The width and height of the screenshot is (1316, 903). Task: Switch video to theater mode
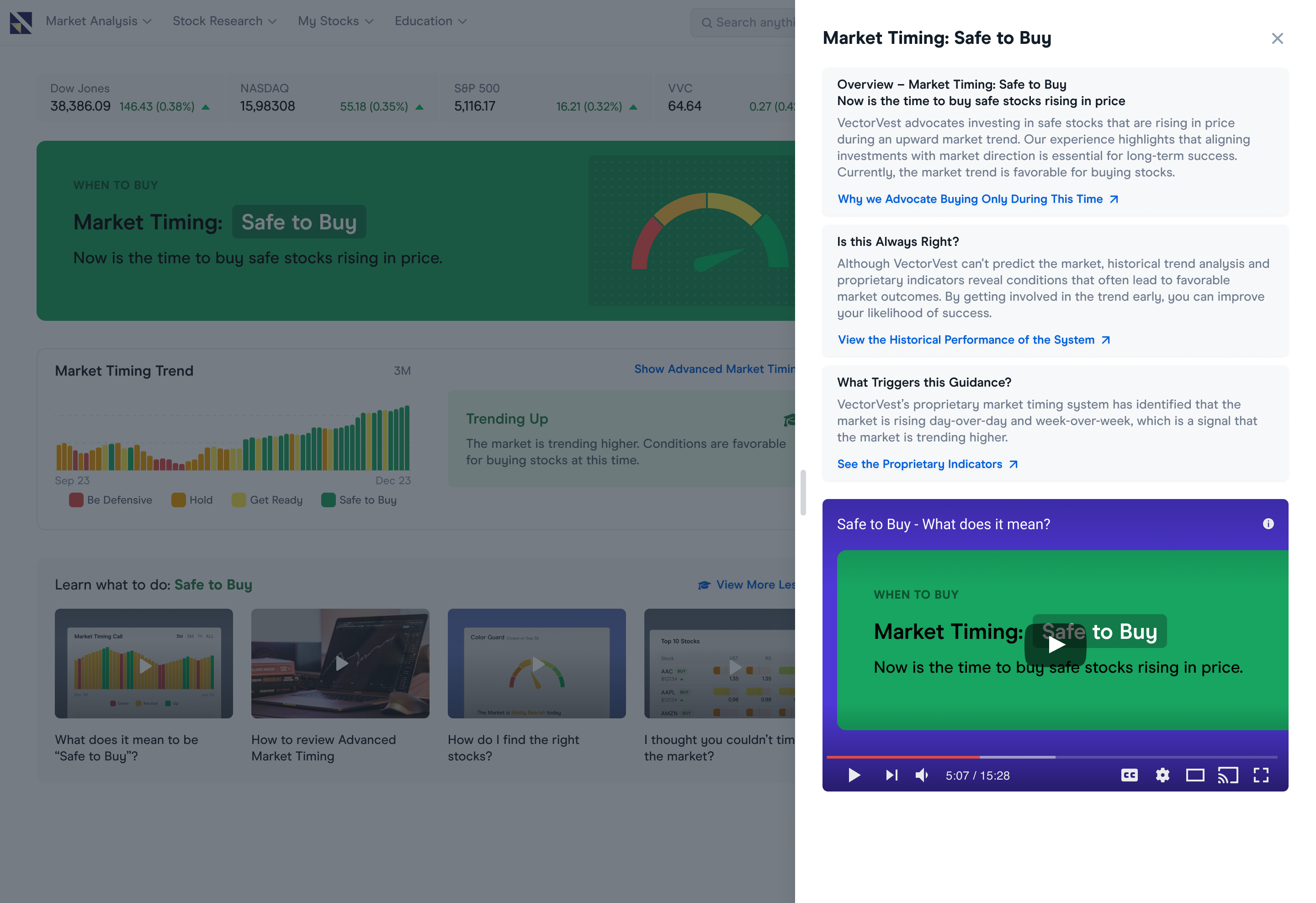pos(1195,775)
